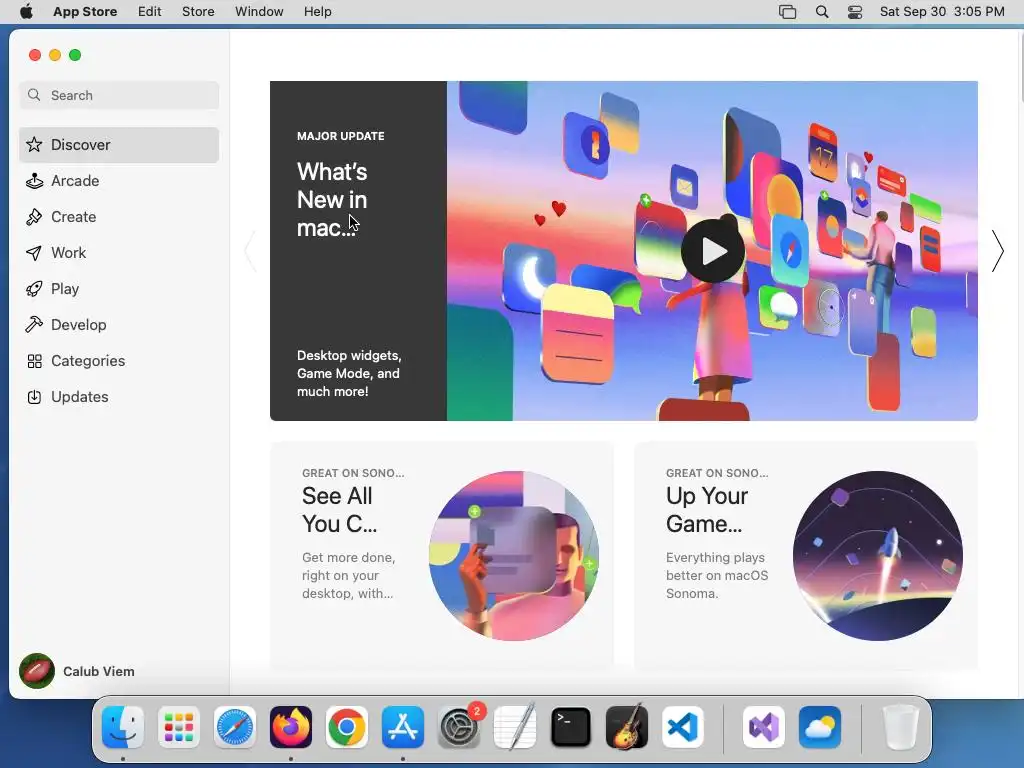The height and width of the screenshot is (768, 1024).
Task: Open the Apple menu
Action: coord(26,11)
